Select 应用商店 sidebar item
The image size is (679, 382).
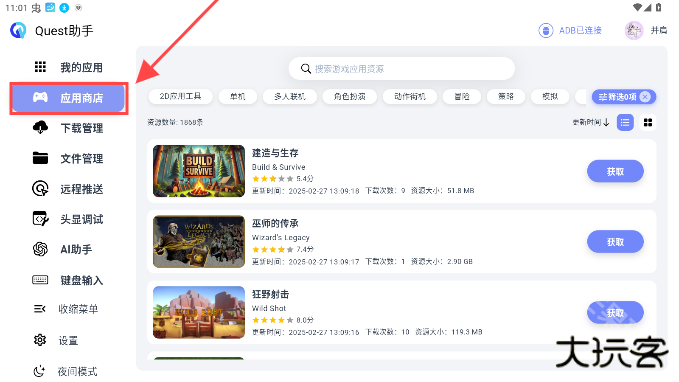pos(68,98)
